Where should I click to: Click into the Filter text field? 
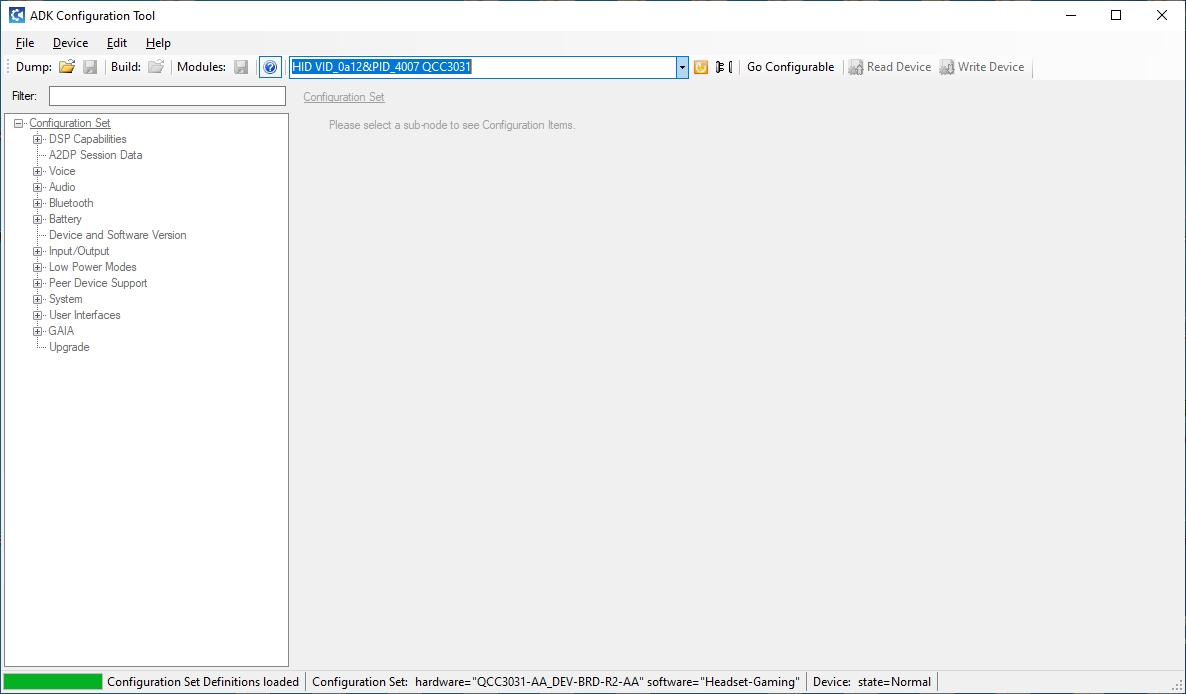[x=167, y=96]
